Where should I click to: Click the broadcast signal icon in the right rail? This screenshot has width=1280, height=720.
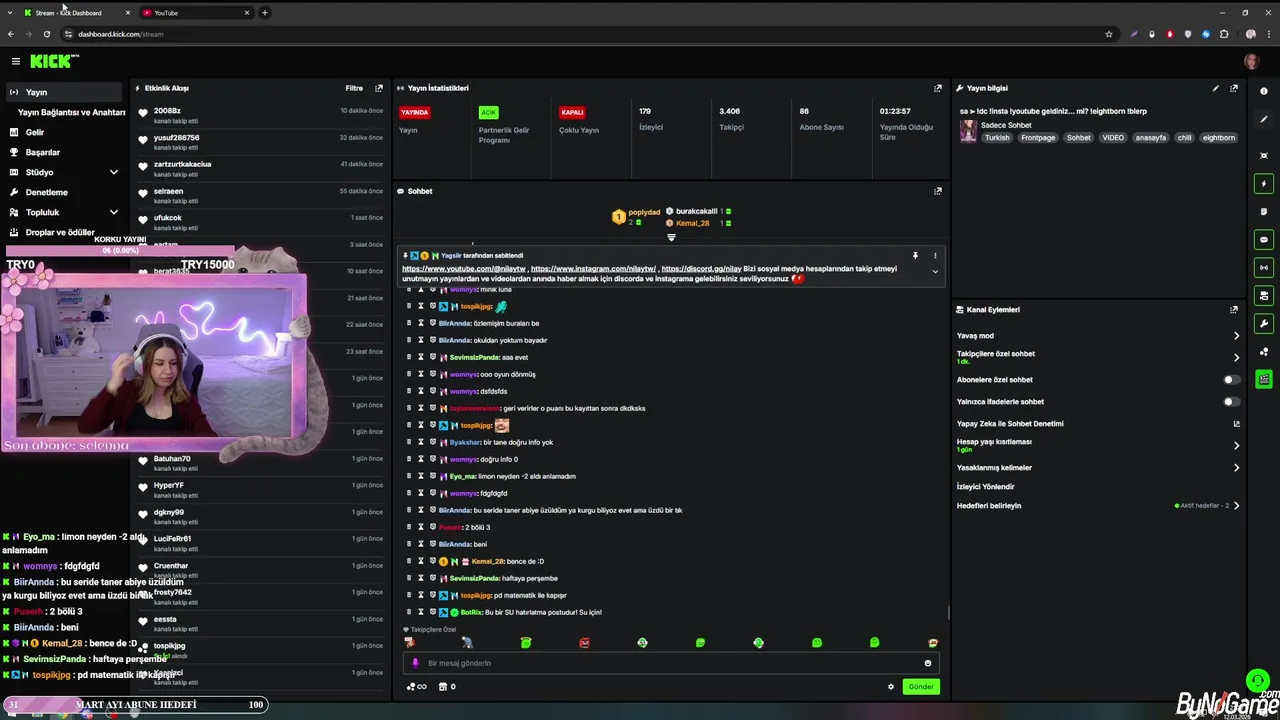click(x=1264, y=268)
